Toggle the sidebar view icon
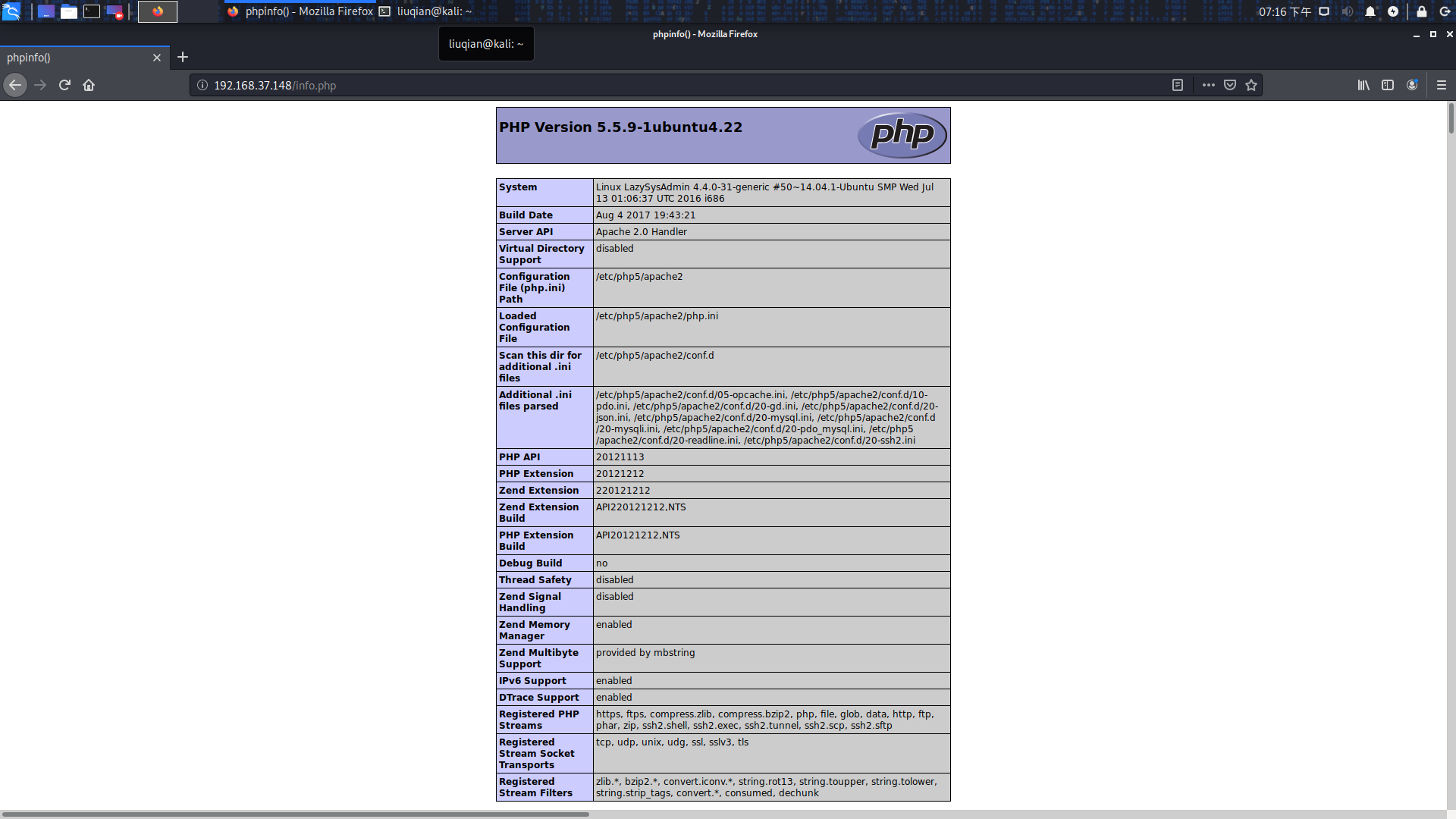The height and width of the screenshot is (819, 1456). point(1388,85)
